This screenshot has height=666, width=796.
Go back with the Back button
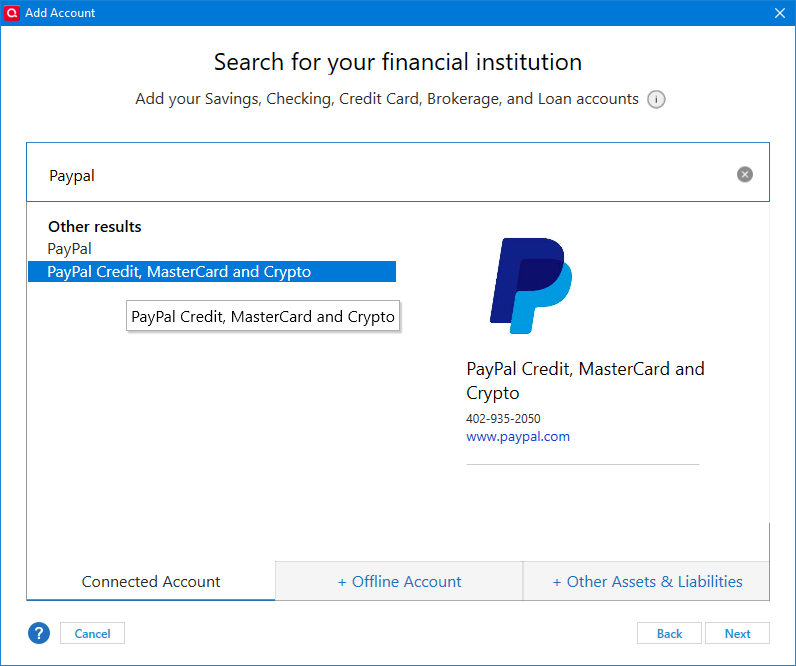pyautogui.click(x=669, y=634)
